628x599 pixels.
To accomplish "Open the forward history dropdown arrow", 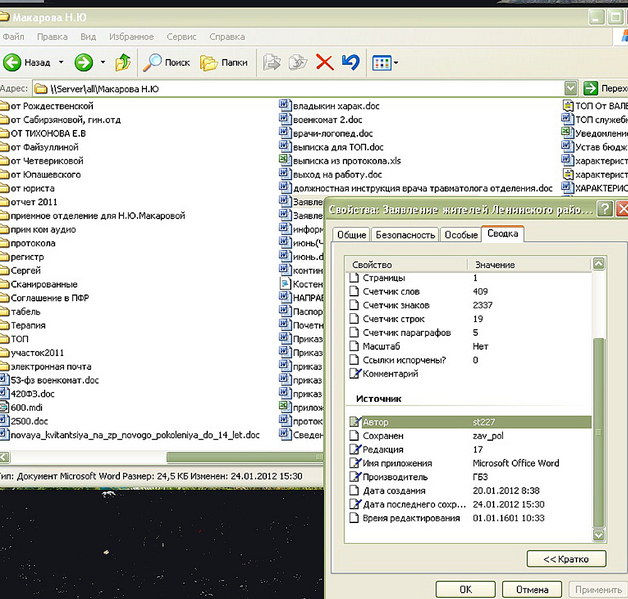I will click(103, 62).
